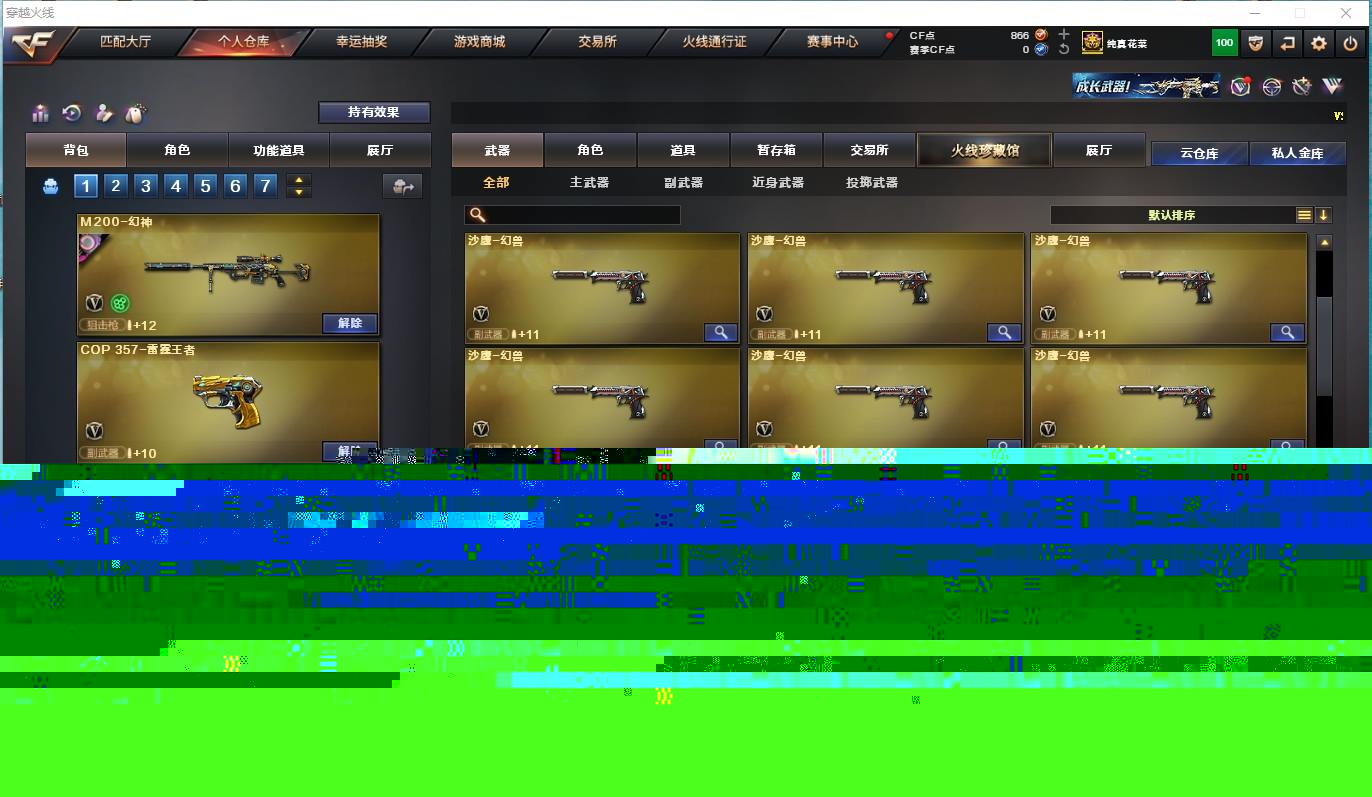
Task: Select backpack slot 6
Action: point(235,186)
